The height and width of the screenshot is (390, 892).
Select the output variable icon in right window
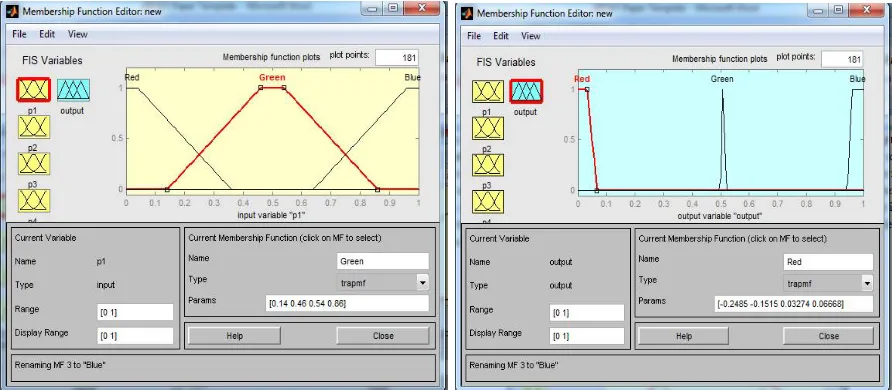526,91
